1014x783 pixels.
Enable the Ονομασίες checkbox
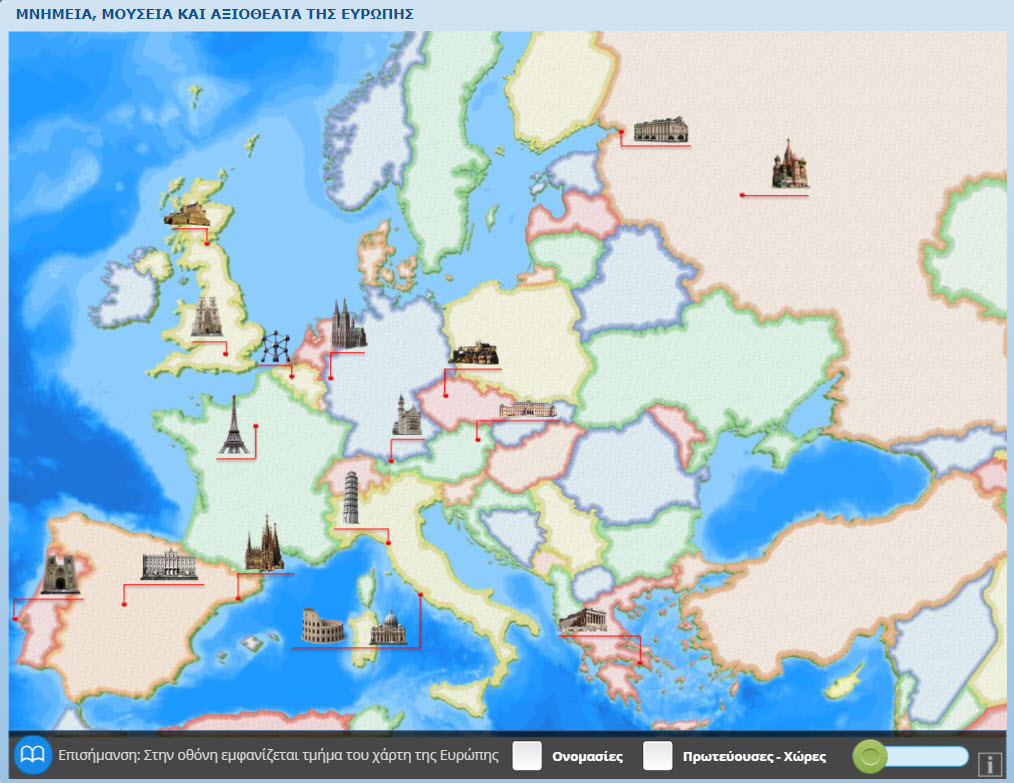(527, 756)
